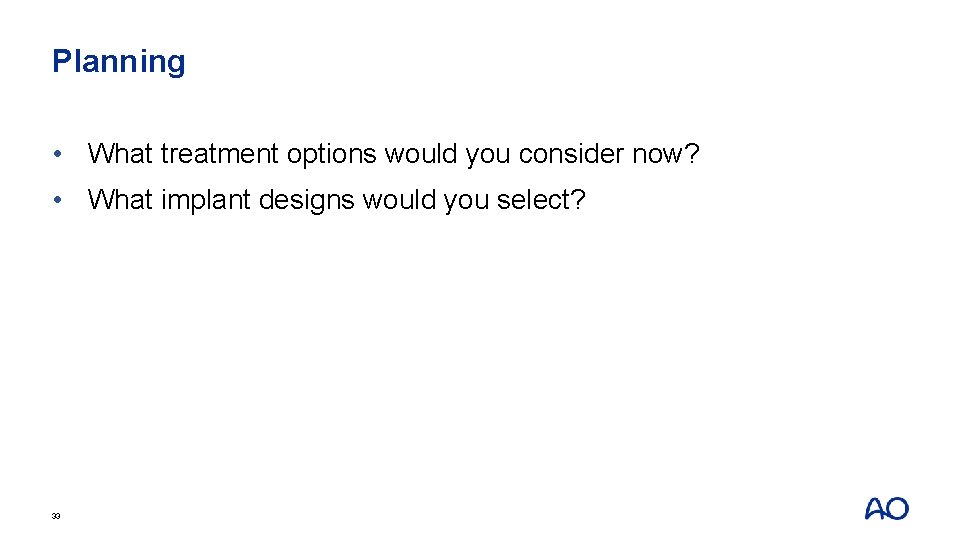This screenshot has height=540, width=960.
Task: Click the word "designs" in second bullet
Action: [x=307, y=200]
